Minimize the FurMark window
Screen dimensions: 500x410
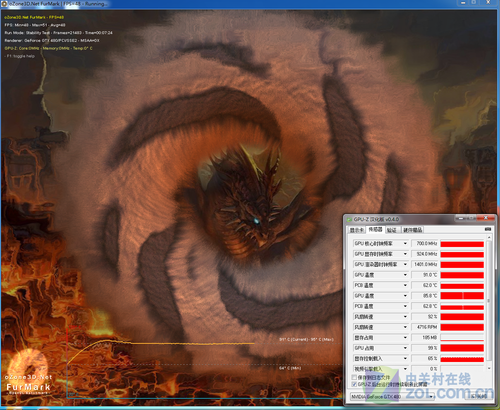click(463, 3)
